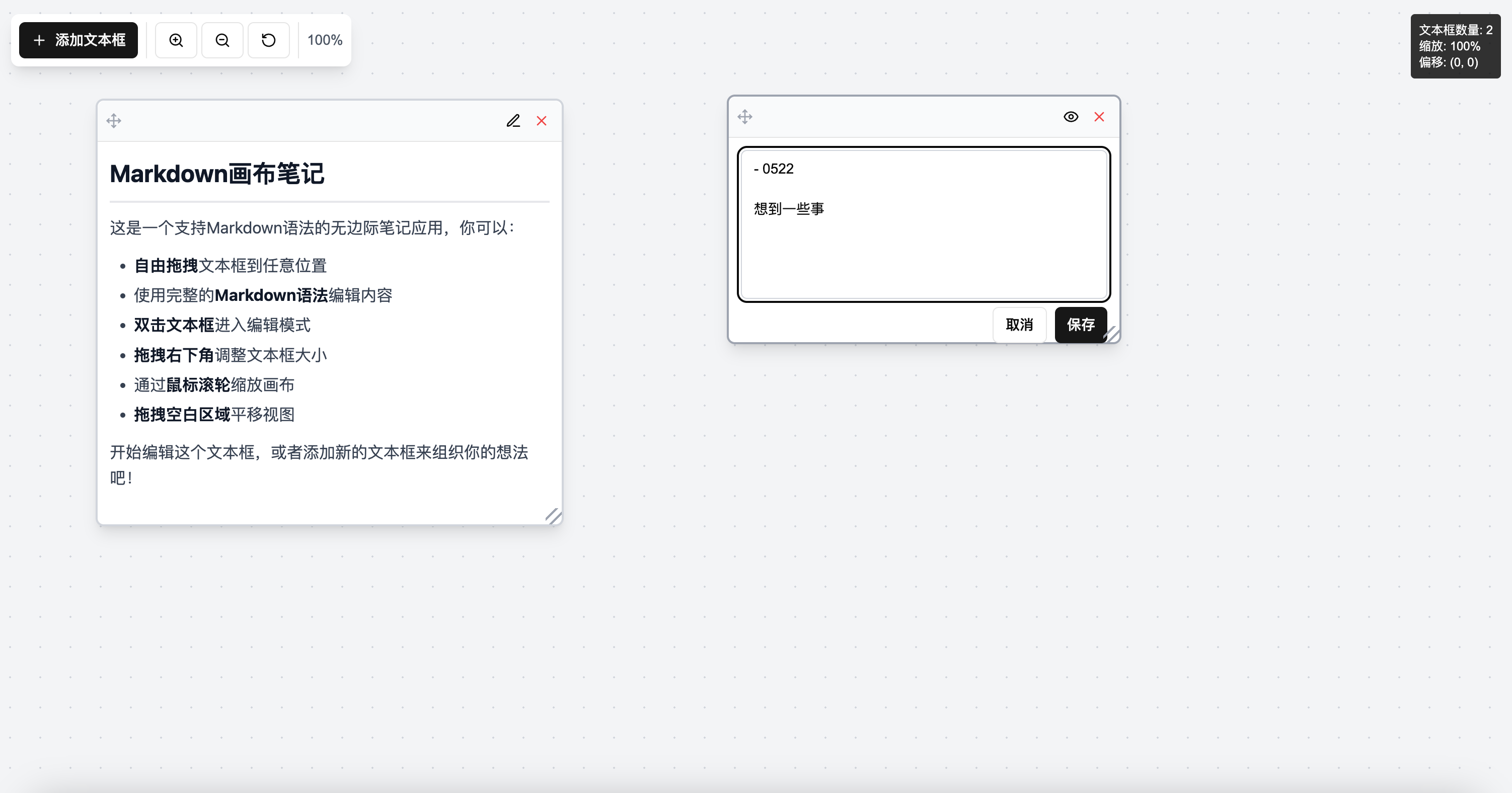Viewport: 1512px width, 793px height.
Task: Delete the Markdown画布笔记 text box
Action: point(542,121)
